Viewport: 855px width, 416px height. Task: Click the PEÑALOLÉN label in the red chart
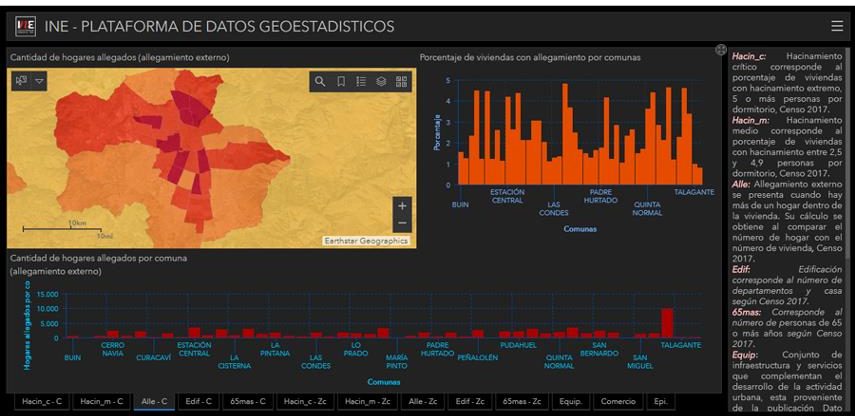click(x=478, y=358)
